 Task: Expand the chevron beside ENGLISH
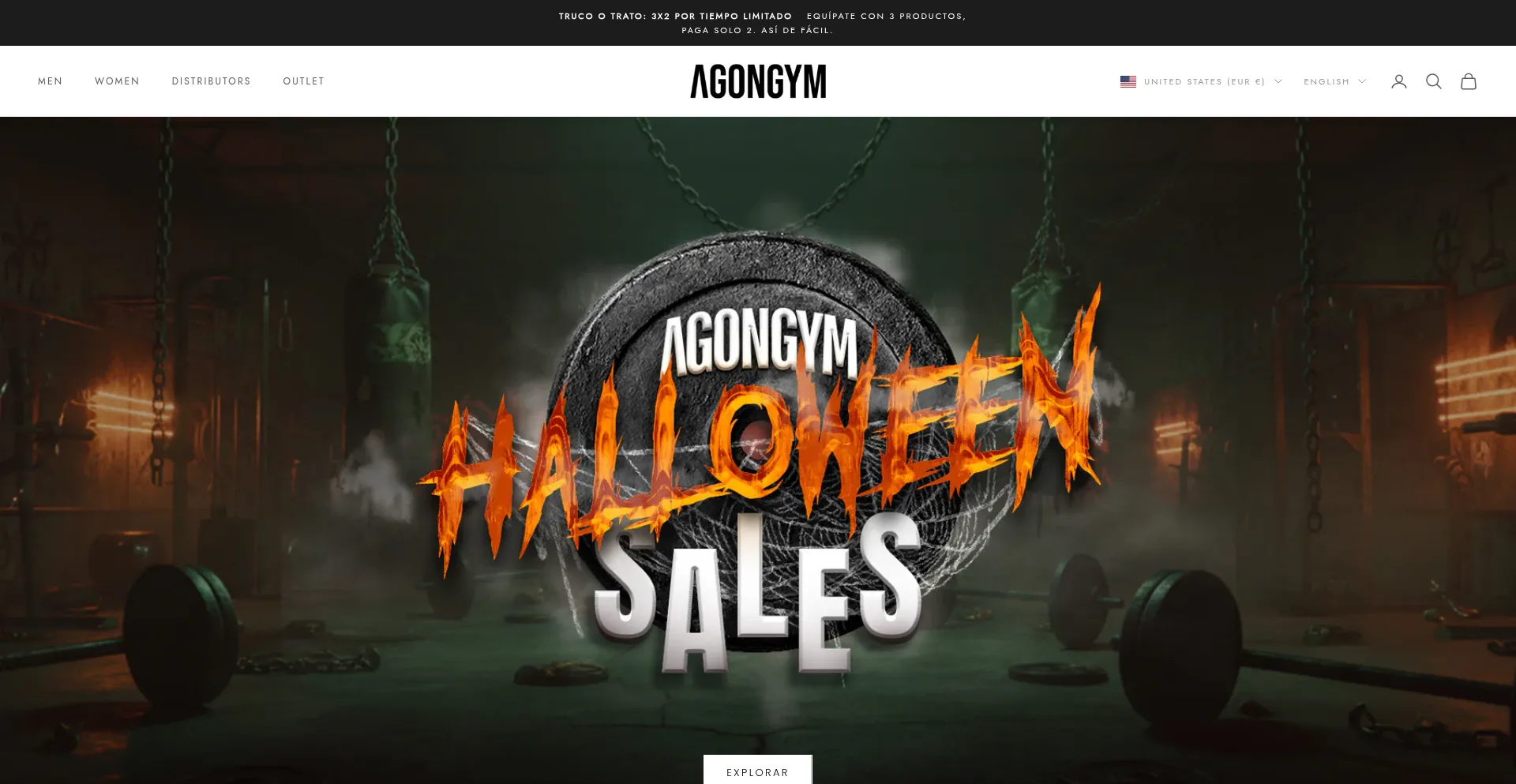coord(1361,81)
